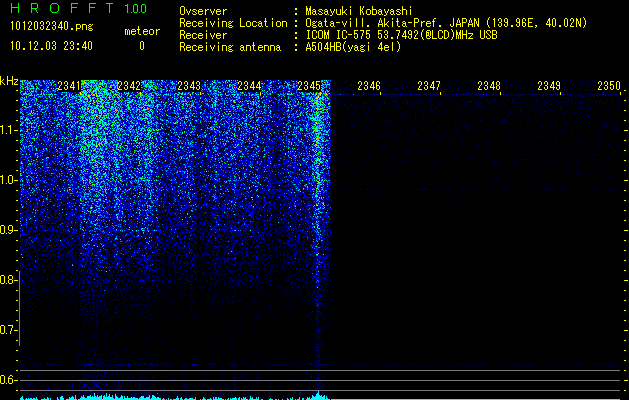
Task: Click the Receiver field label
Action: point(203,35)
